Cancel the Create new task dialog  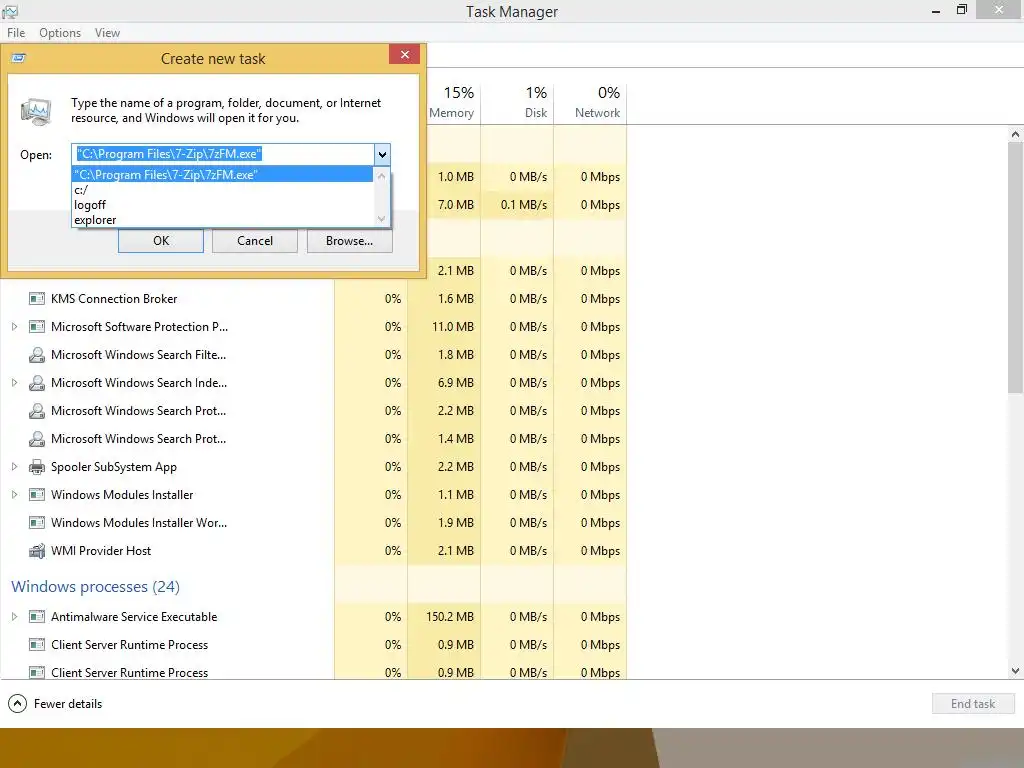point(255,240)
